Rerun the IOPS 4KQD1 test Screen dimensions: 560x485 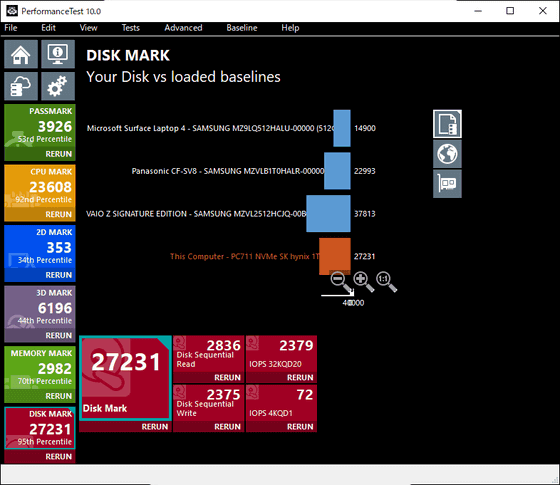[x=300, y=426]
